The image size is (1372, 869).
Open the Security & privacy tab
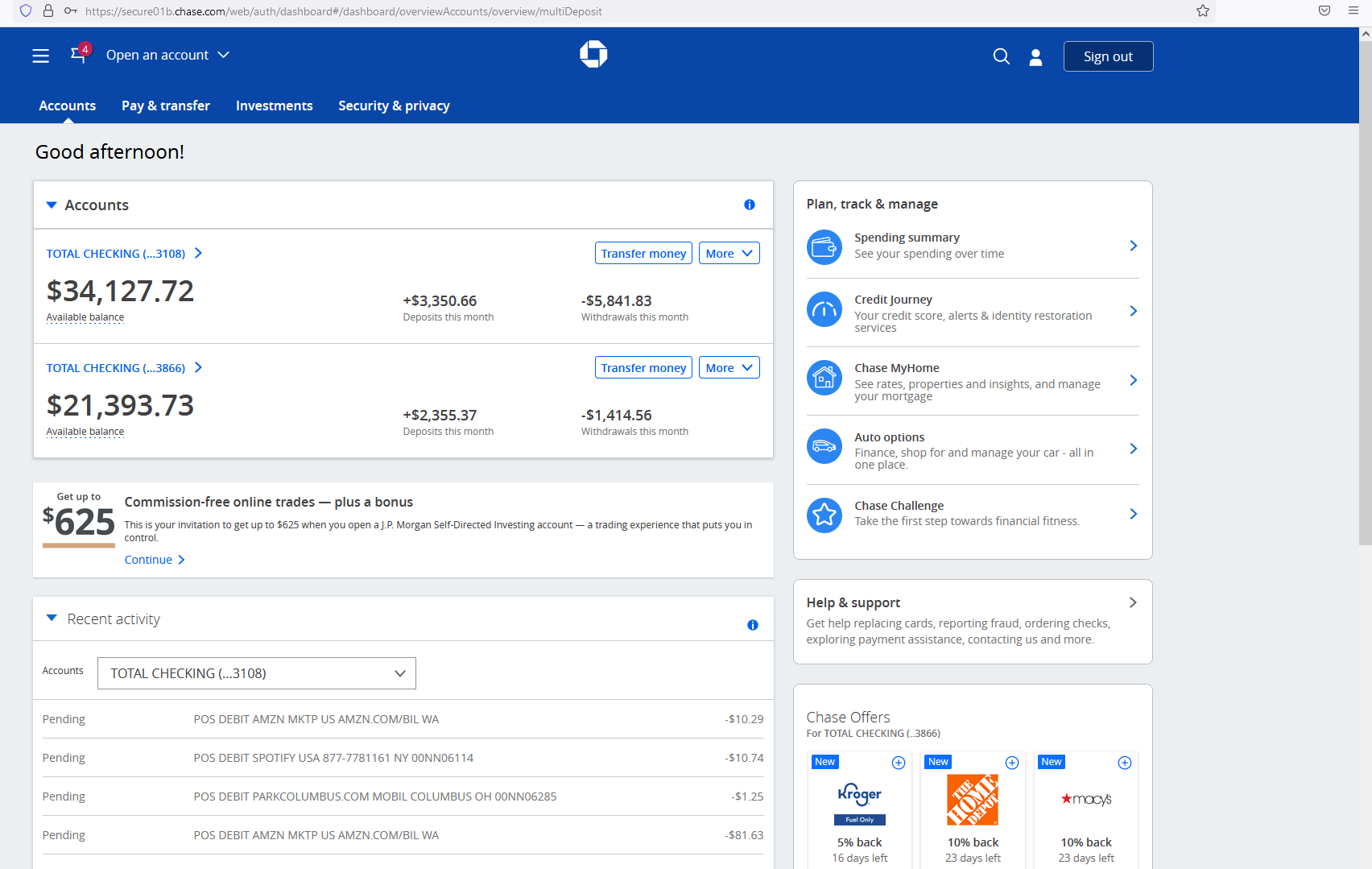click(x=394, y=106)
